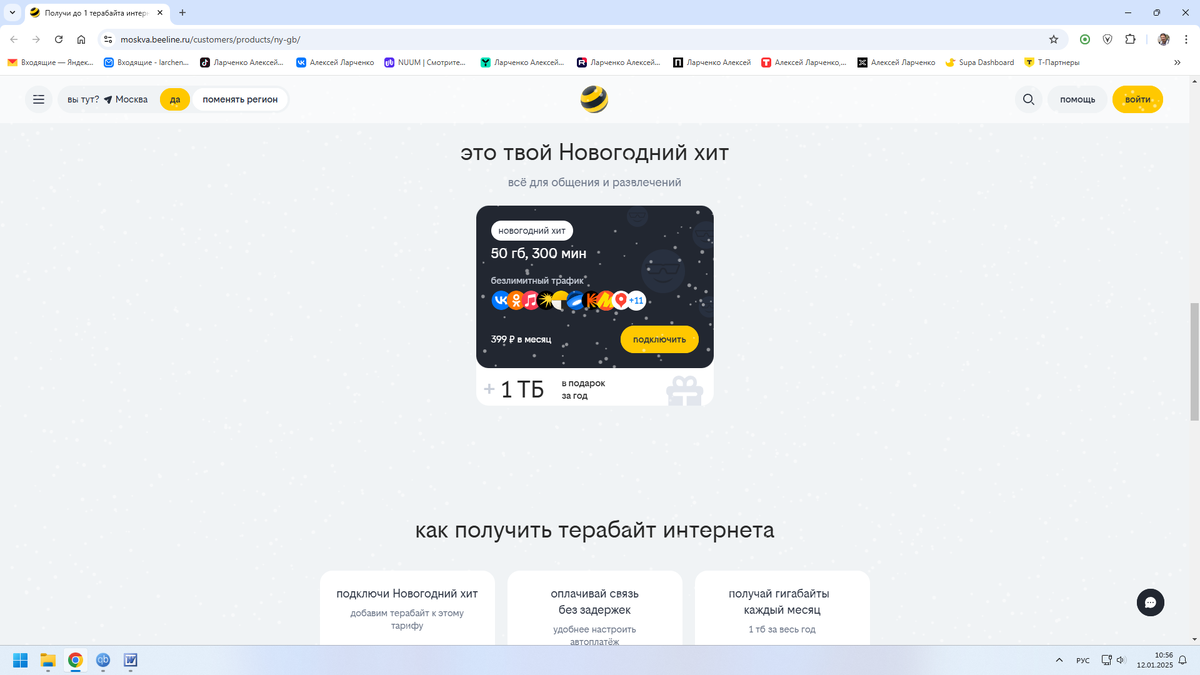This screenshot has height=675, width=1200.
Task: Open the chat support bubble
Action: click(1150, 602)
